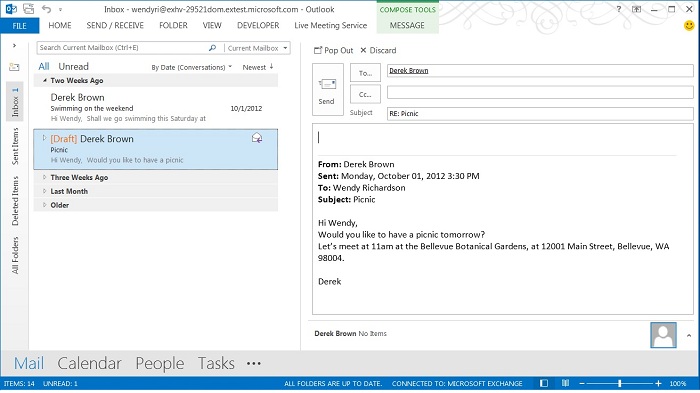700x393 pixels.
Task: Click the 100% zoom level
Action: point(678,384)
